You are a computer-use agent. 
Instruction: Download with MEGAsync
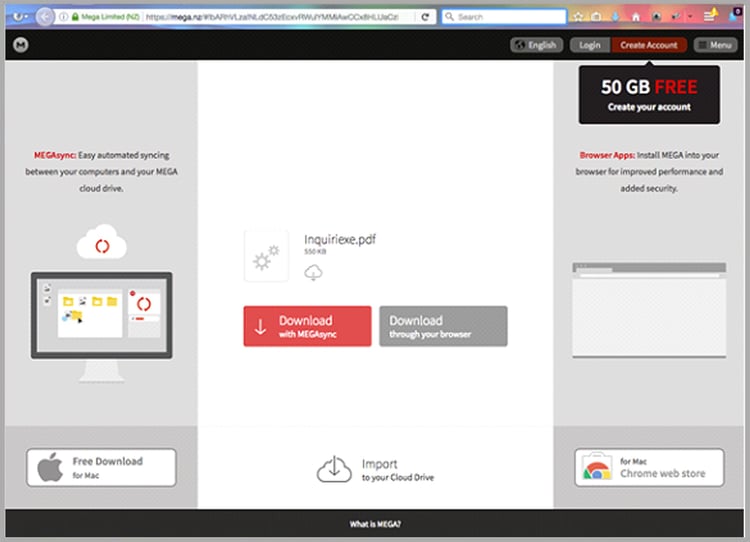(307, 326)
